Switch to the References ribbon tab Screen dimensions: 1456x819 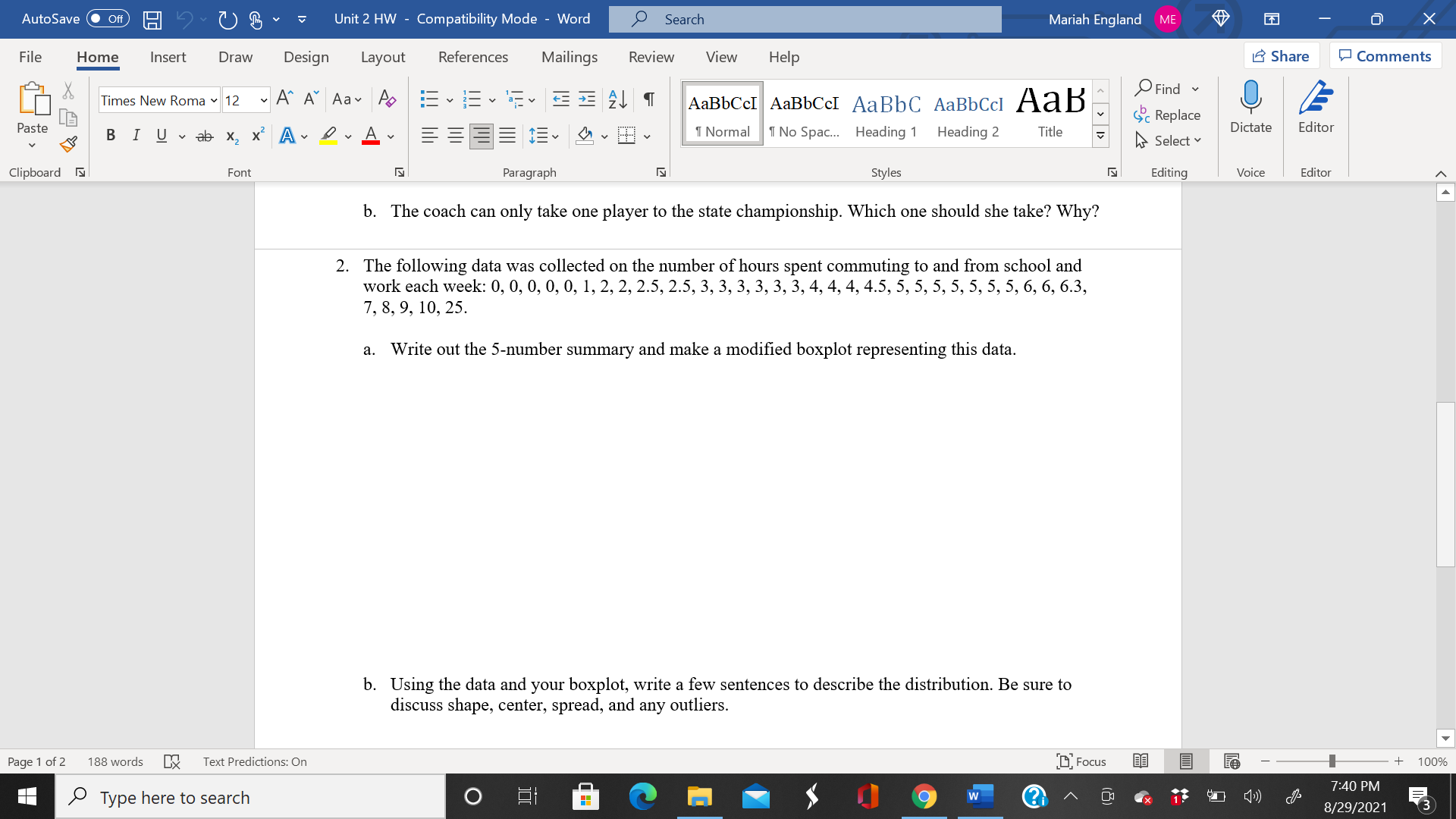tap(473, 57)
